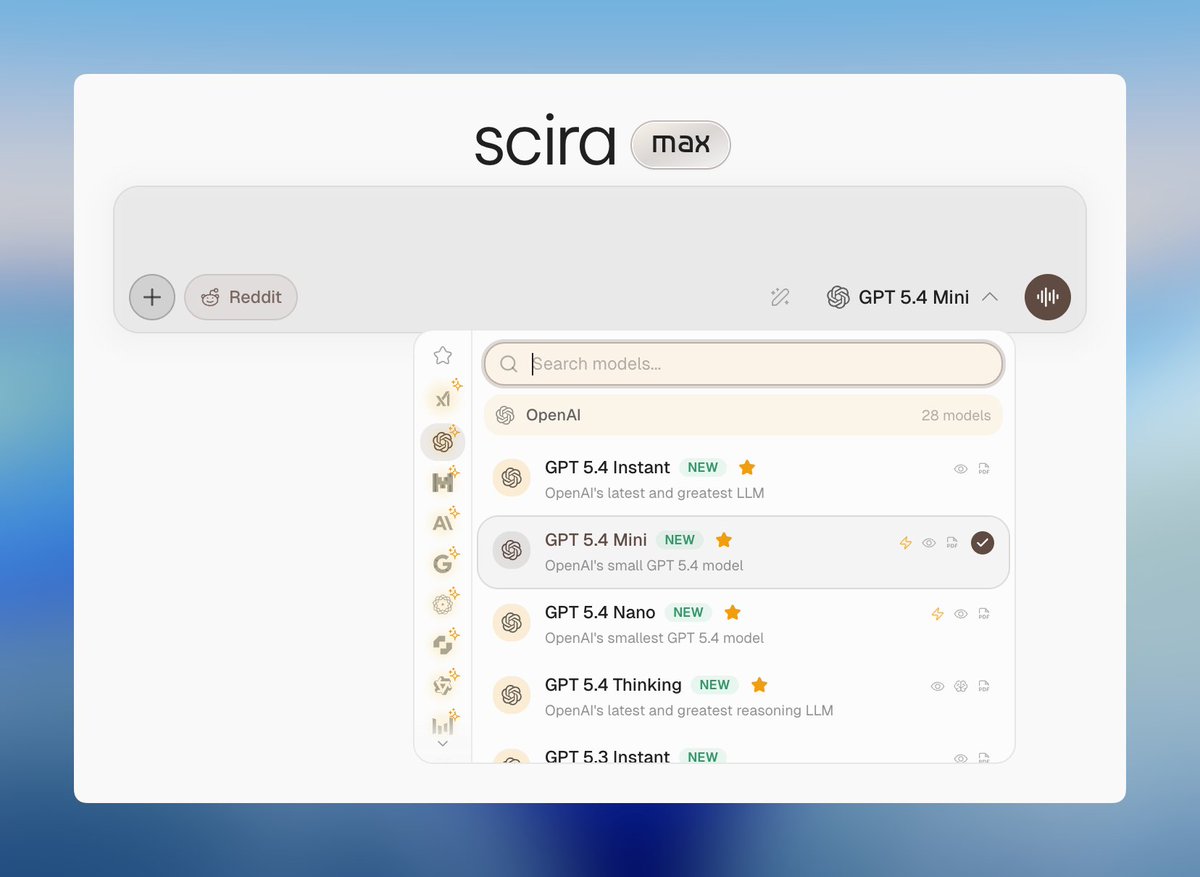1200x877 pixels.
Task: Select the circular flower-pattern provider icon
Action: pos(443,604)
